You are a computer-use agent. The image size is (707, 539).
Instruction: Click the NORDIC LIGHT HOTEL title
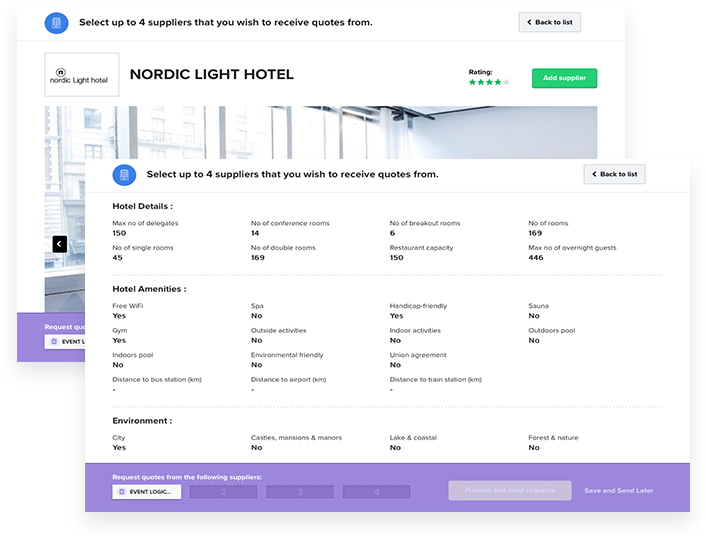211,74
